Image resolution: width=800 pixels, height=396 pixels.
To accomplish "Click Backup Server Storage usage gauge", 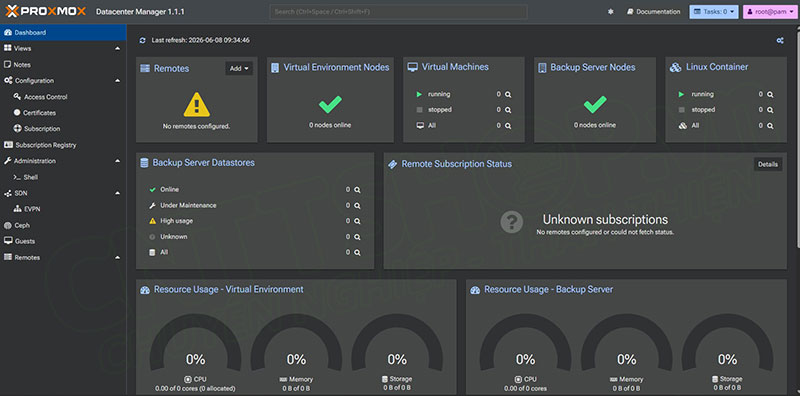I will pyautogui.click(x=727, y=343).
